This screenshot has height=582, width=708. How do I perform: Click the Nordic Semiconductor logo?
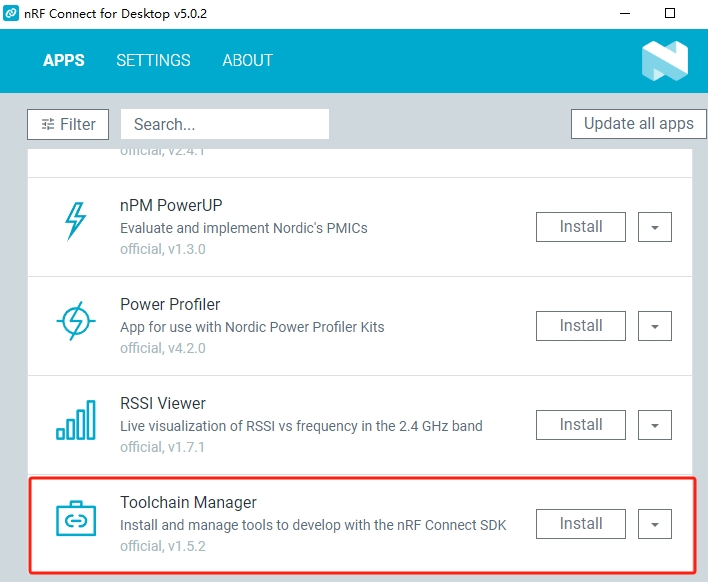click(665, 61)
